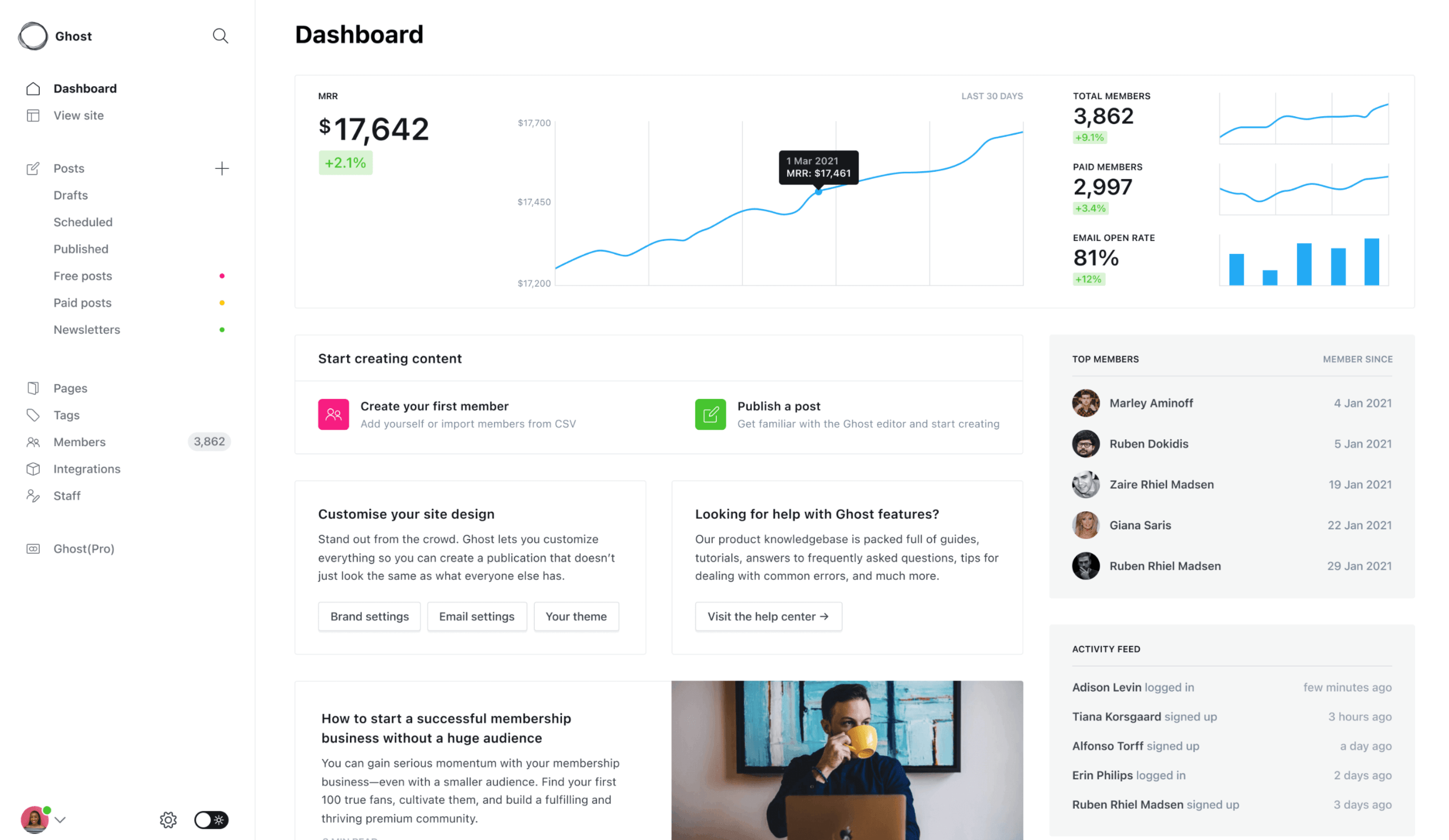This screenshot has height=840, width=1449.
Task: Toggle the dark/light mode switch
Action: (211, 819)
